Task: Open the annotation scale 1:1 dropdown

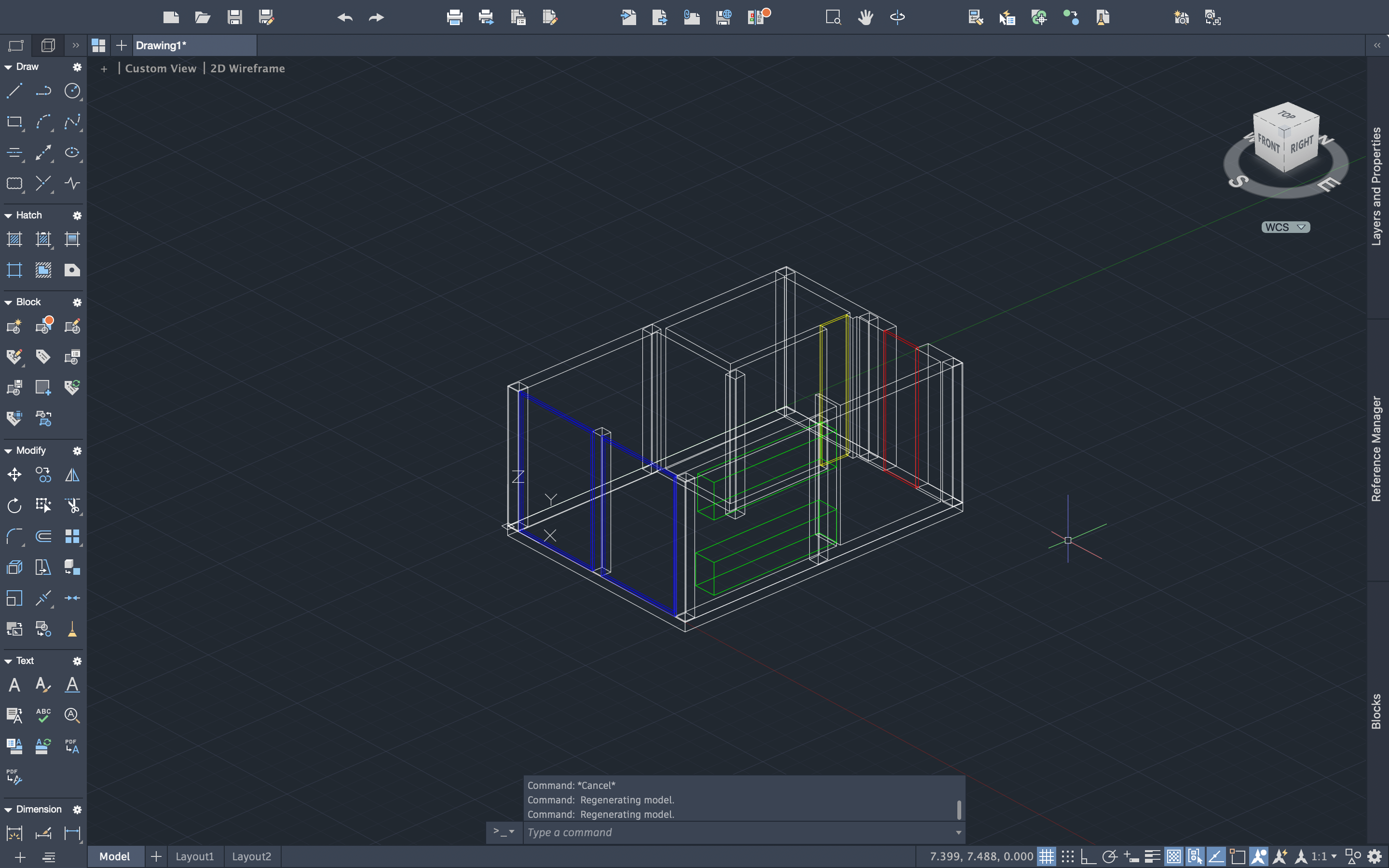Action: [1323, 856]
